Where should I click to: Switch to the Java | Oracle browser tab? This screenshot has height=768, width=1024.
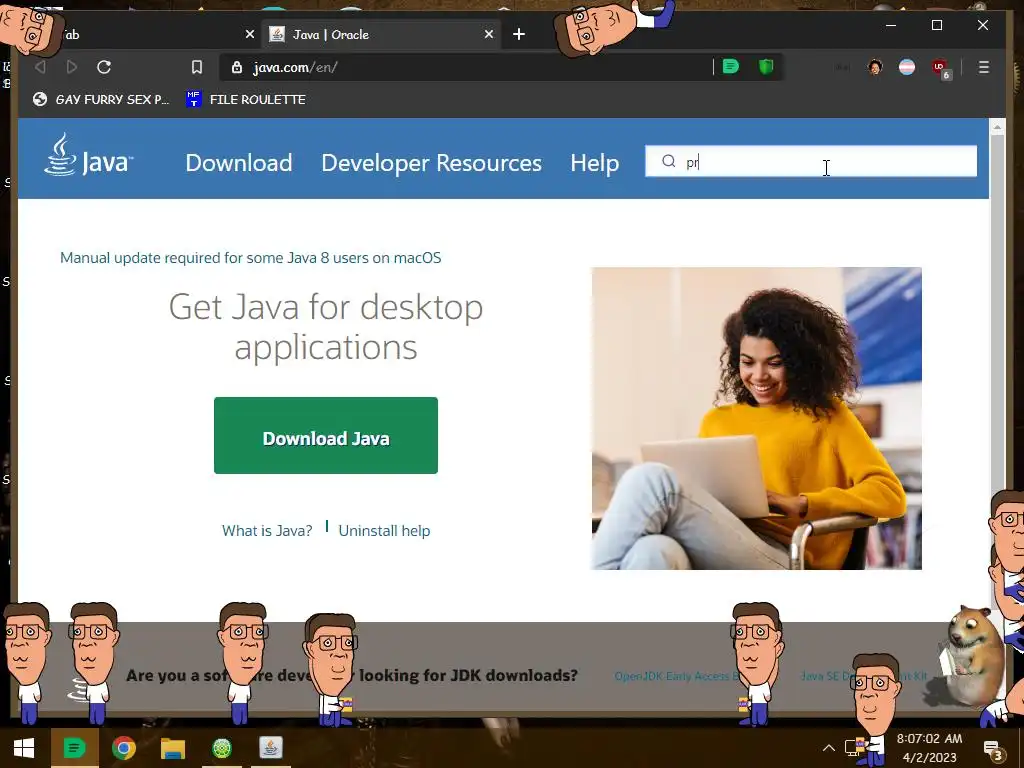pyautogui.click(x=382, y=35)
